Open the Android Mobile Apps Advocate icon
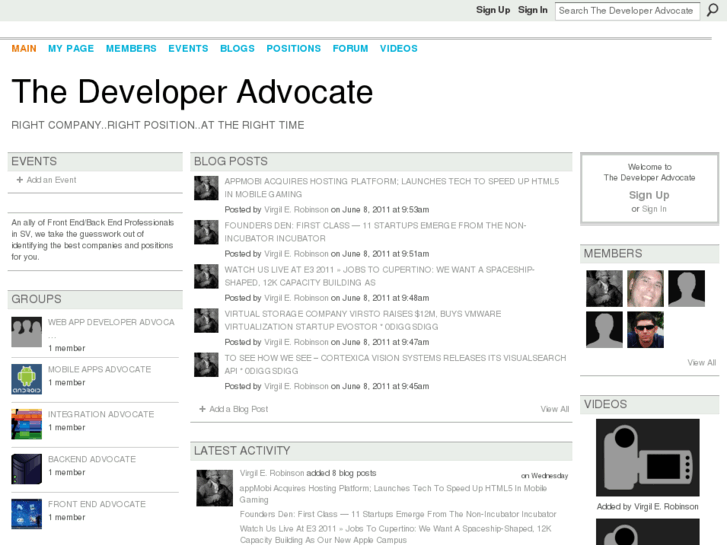Viewport: 727px width, 545px height. tap(26, 379)
